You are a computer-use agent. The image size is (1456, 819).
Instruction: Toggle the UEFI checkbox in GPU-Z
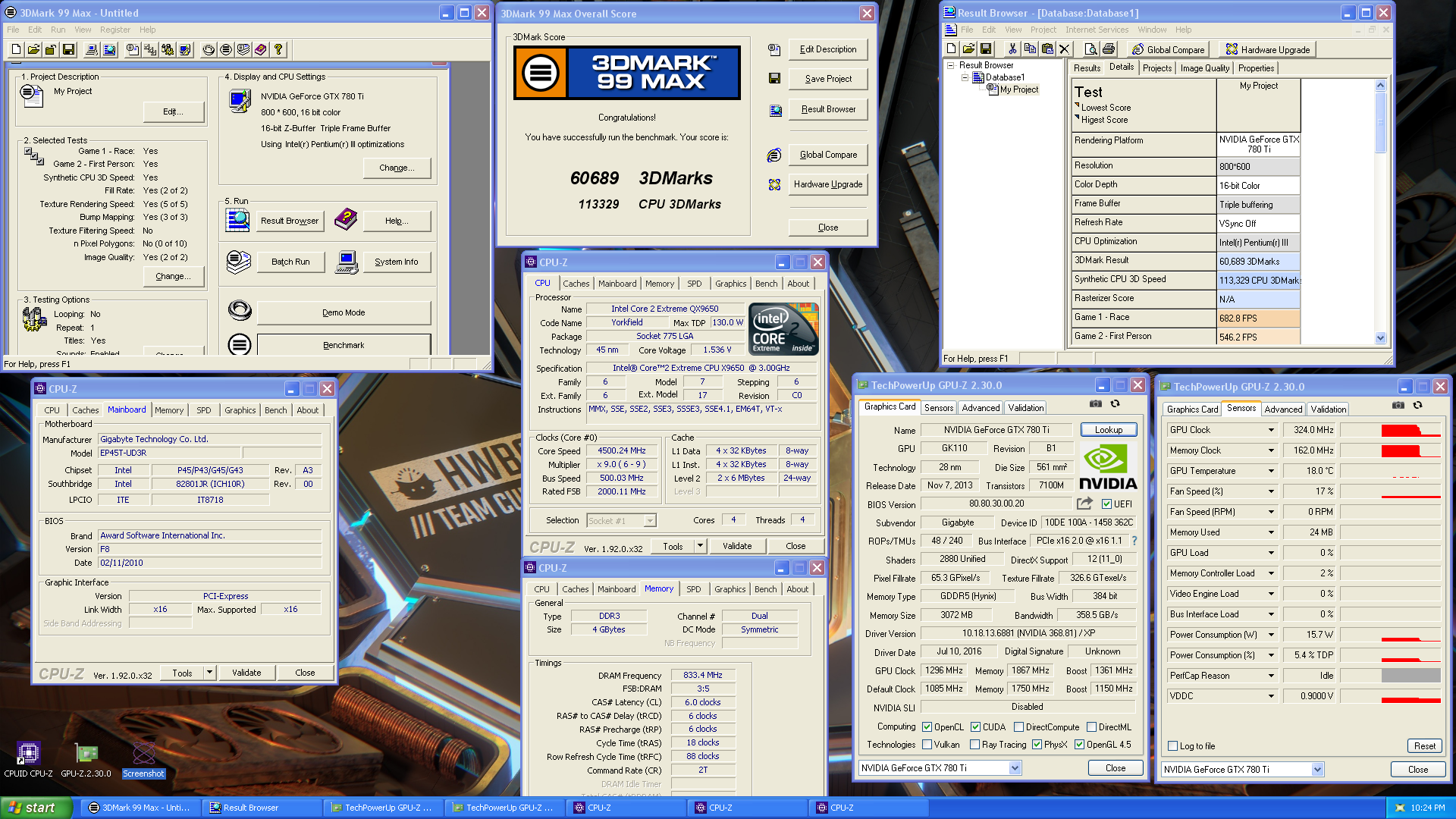[x=1106, y=504]
